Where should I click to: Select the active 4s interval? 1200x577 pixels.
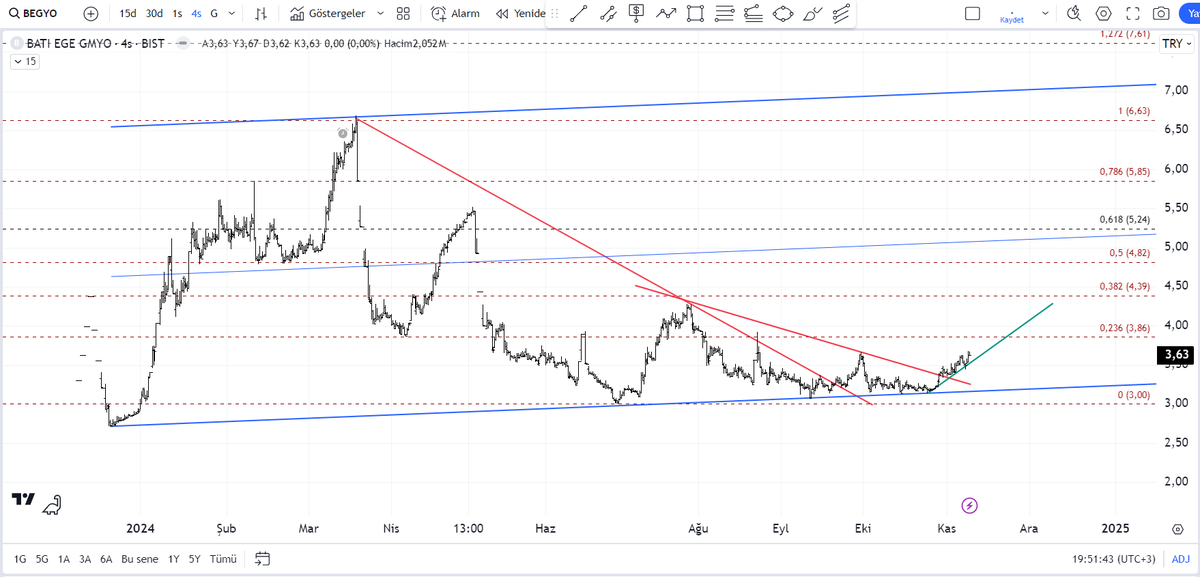[x=196, y=14]
